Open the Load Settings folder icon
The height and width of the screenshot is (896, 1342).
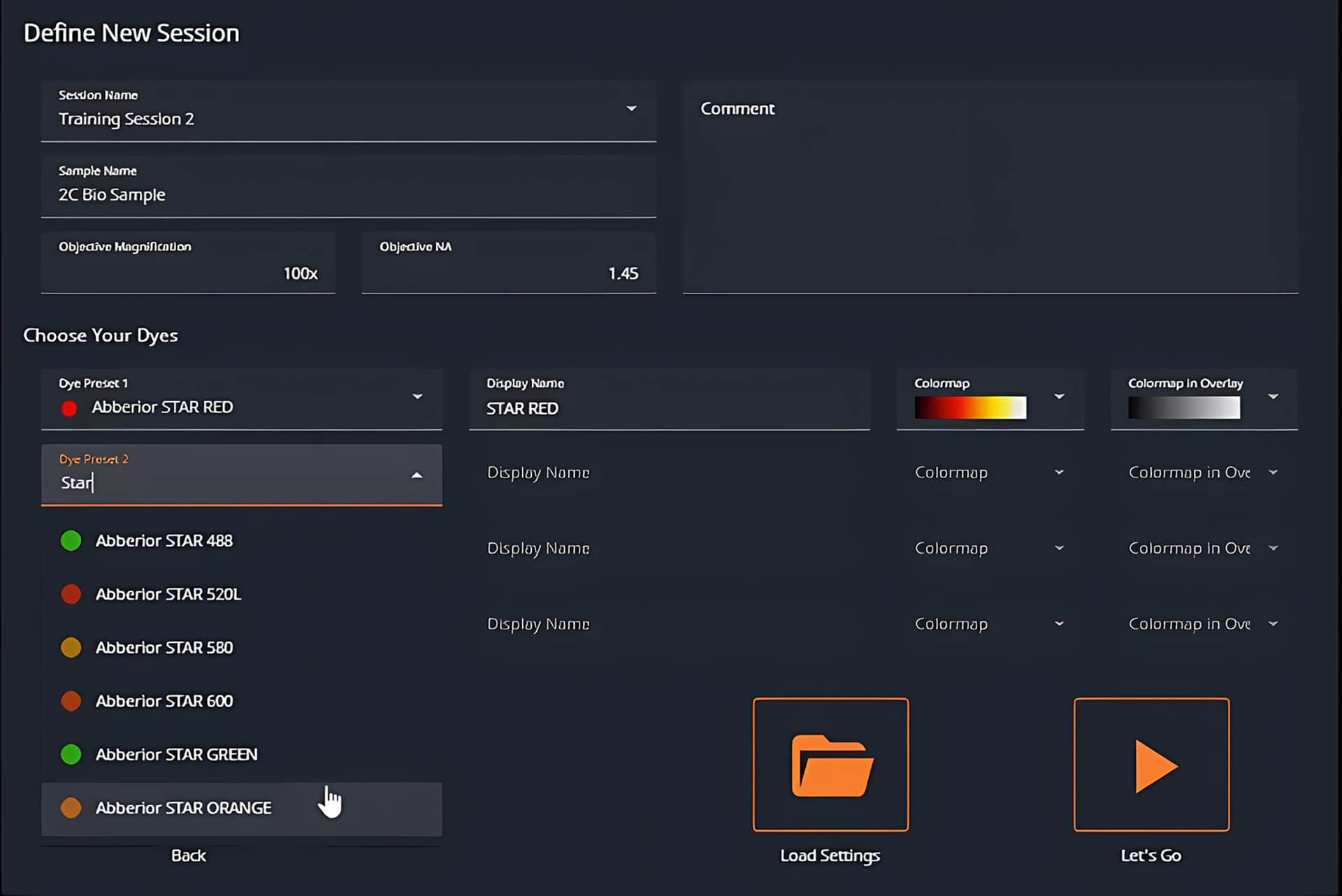point(830,765)
